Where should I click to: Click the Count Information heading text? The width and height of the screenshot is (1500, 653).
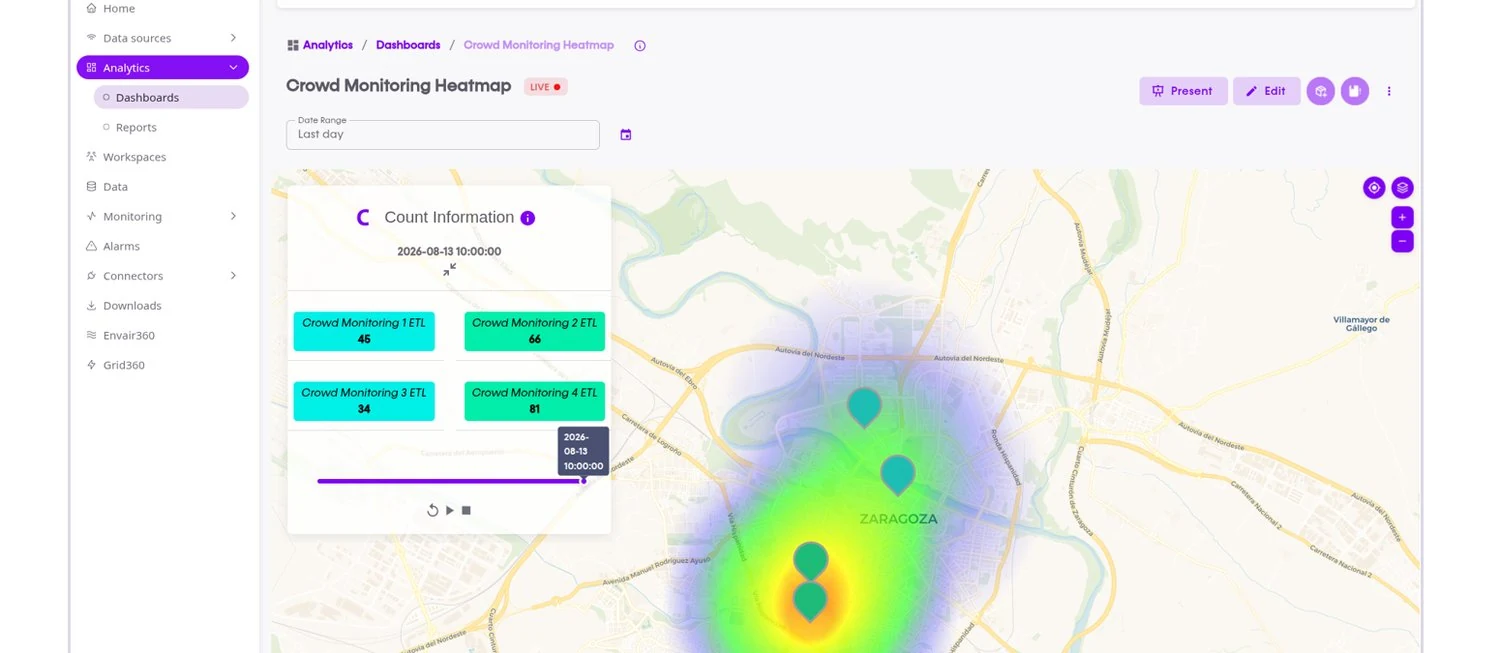(x=449, y=217)
